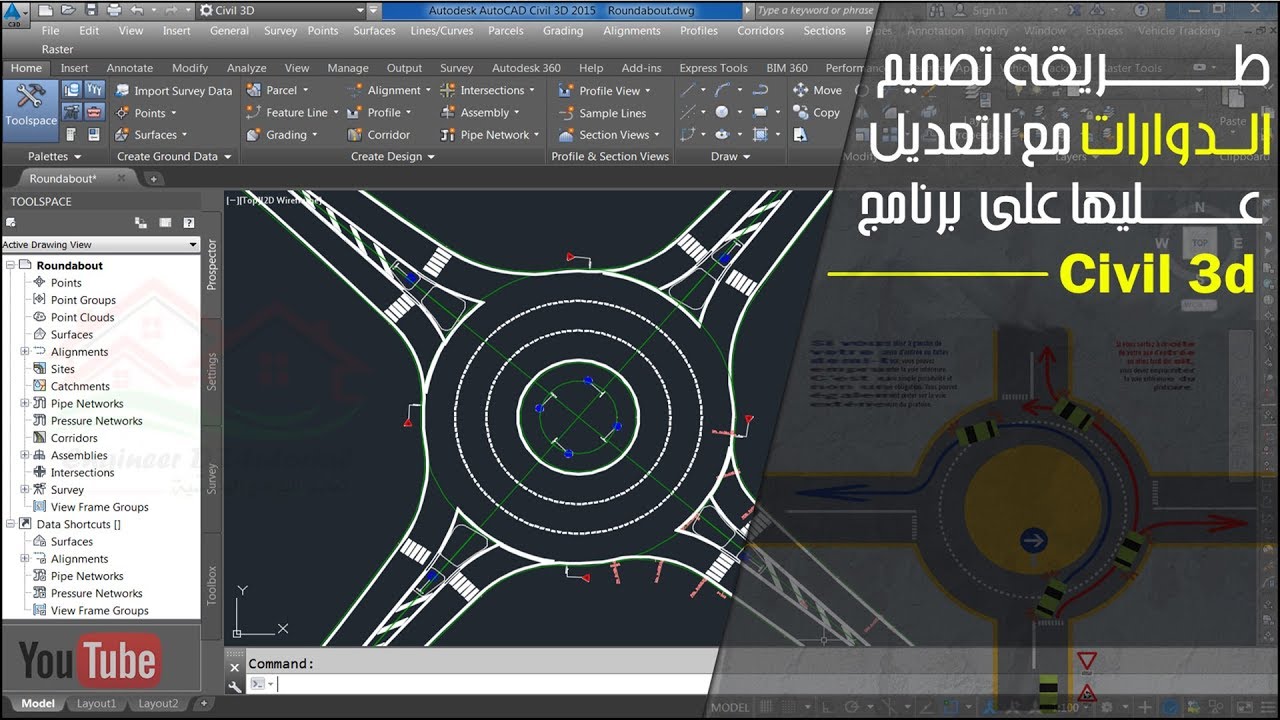The width and height of the screenshot is (1280, 720).
Task: Expand the Assemblies tree node
Action: point(25,456)
